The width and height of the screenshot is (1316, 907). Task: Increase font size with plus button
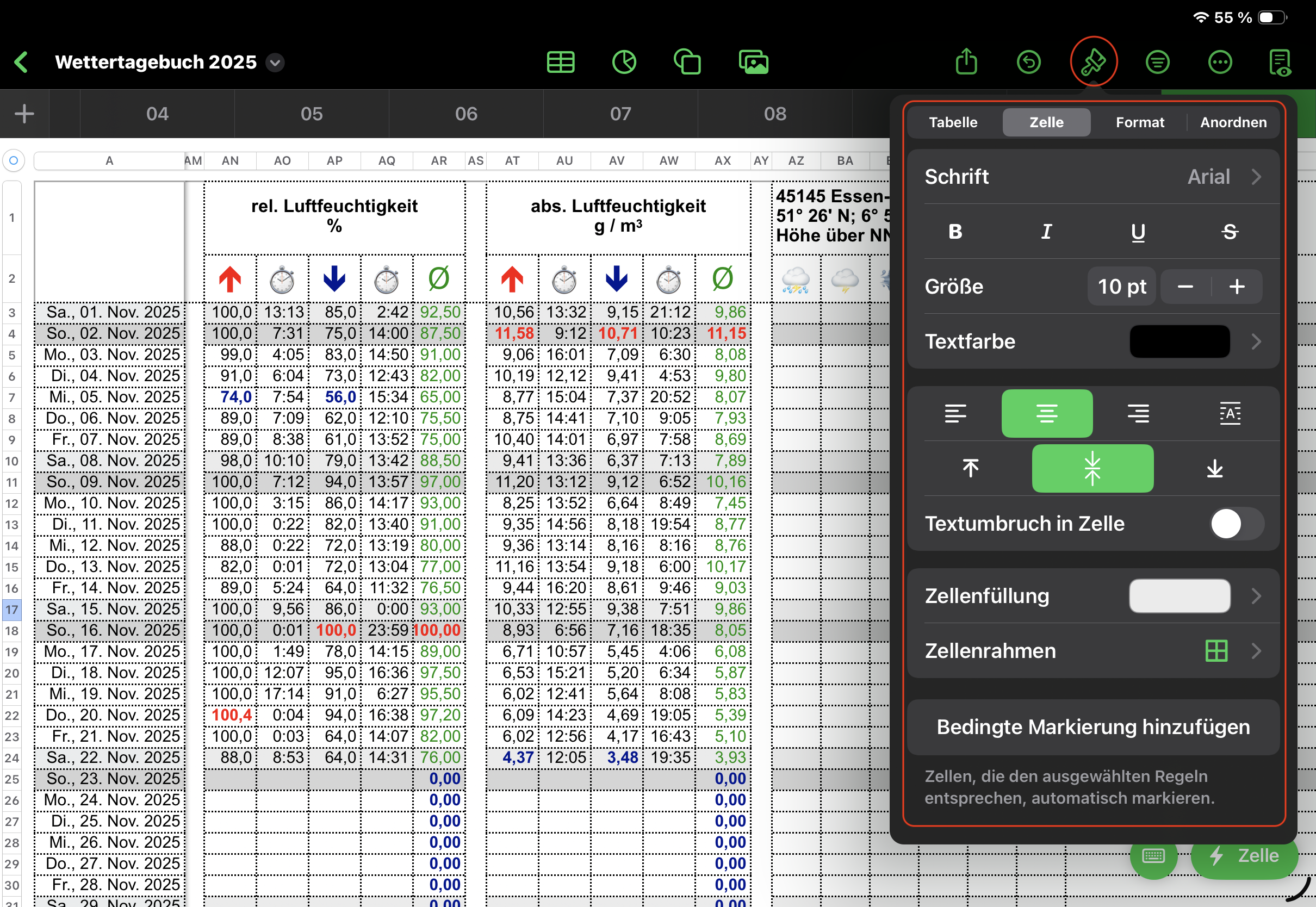tap(1237, 287)
